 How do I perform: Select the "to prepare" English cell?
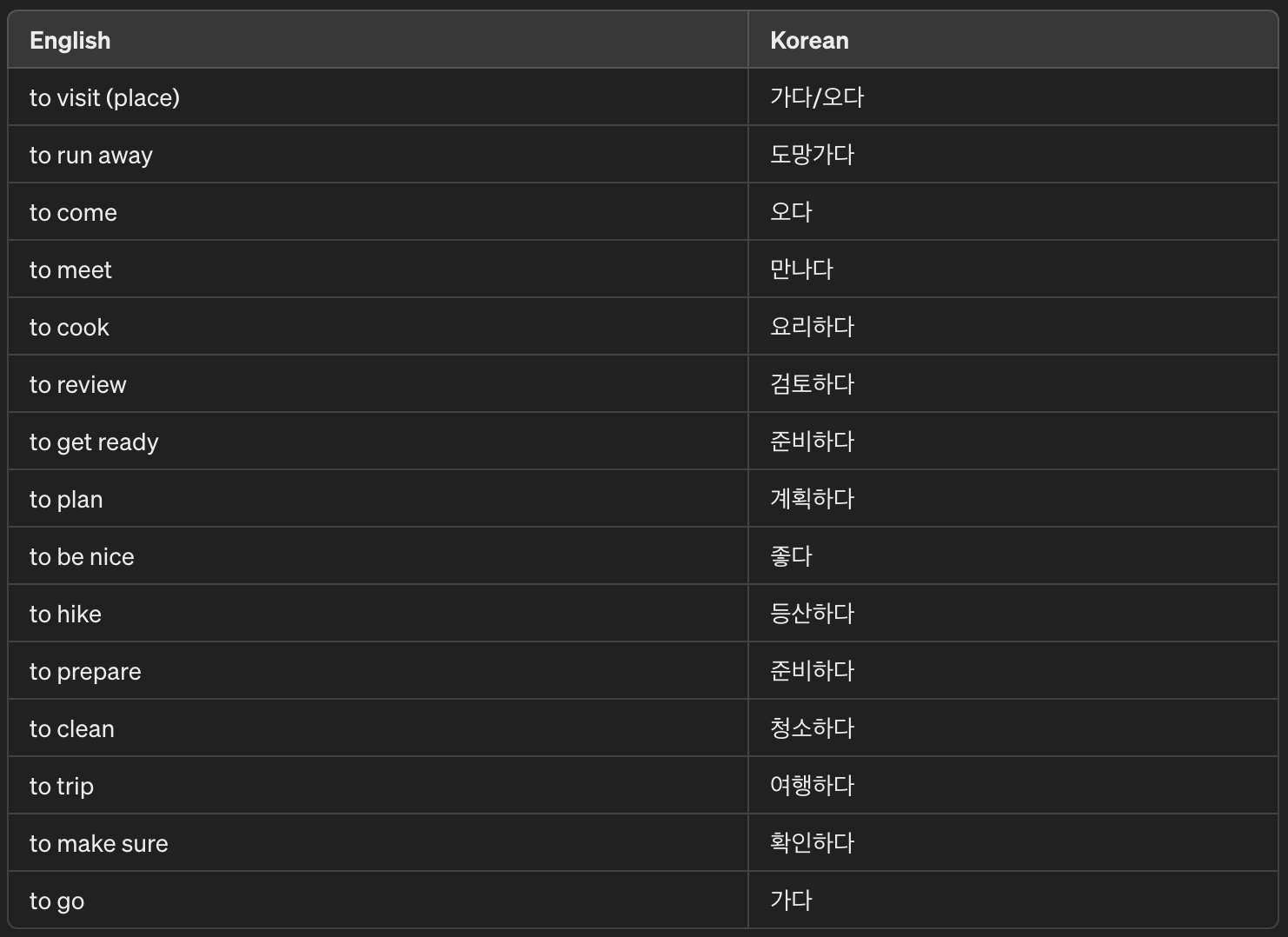point(85,671)
